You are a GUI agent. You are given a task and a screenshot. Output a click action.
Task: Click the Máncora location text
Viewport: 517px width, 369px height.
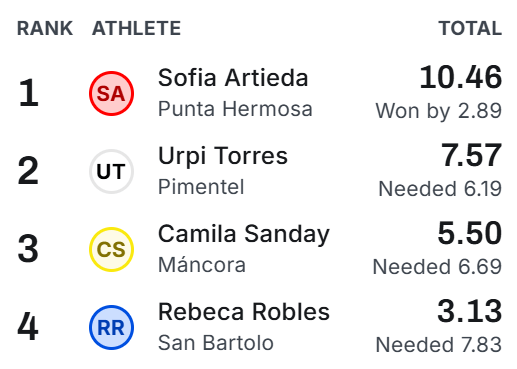click(202, 265)
